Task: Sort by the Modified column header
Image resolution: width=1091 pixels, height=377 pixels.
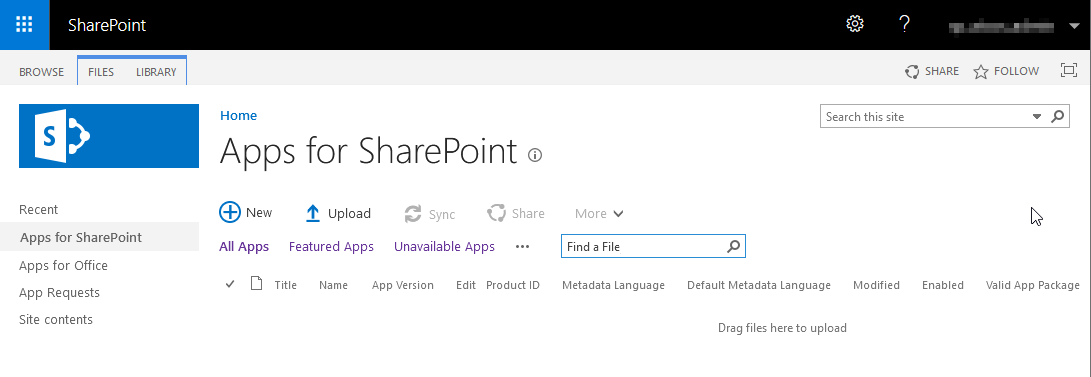Action: tap(877, 285)
